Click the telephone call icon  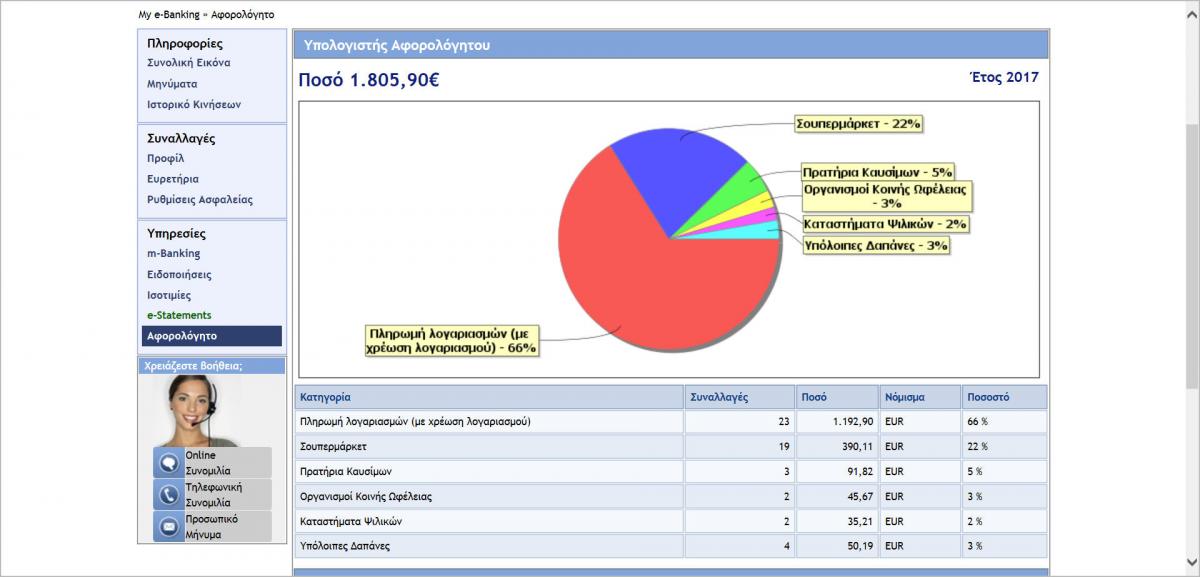click(168, 495)
